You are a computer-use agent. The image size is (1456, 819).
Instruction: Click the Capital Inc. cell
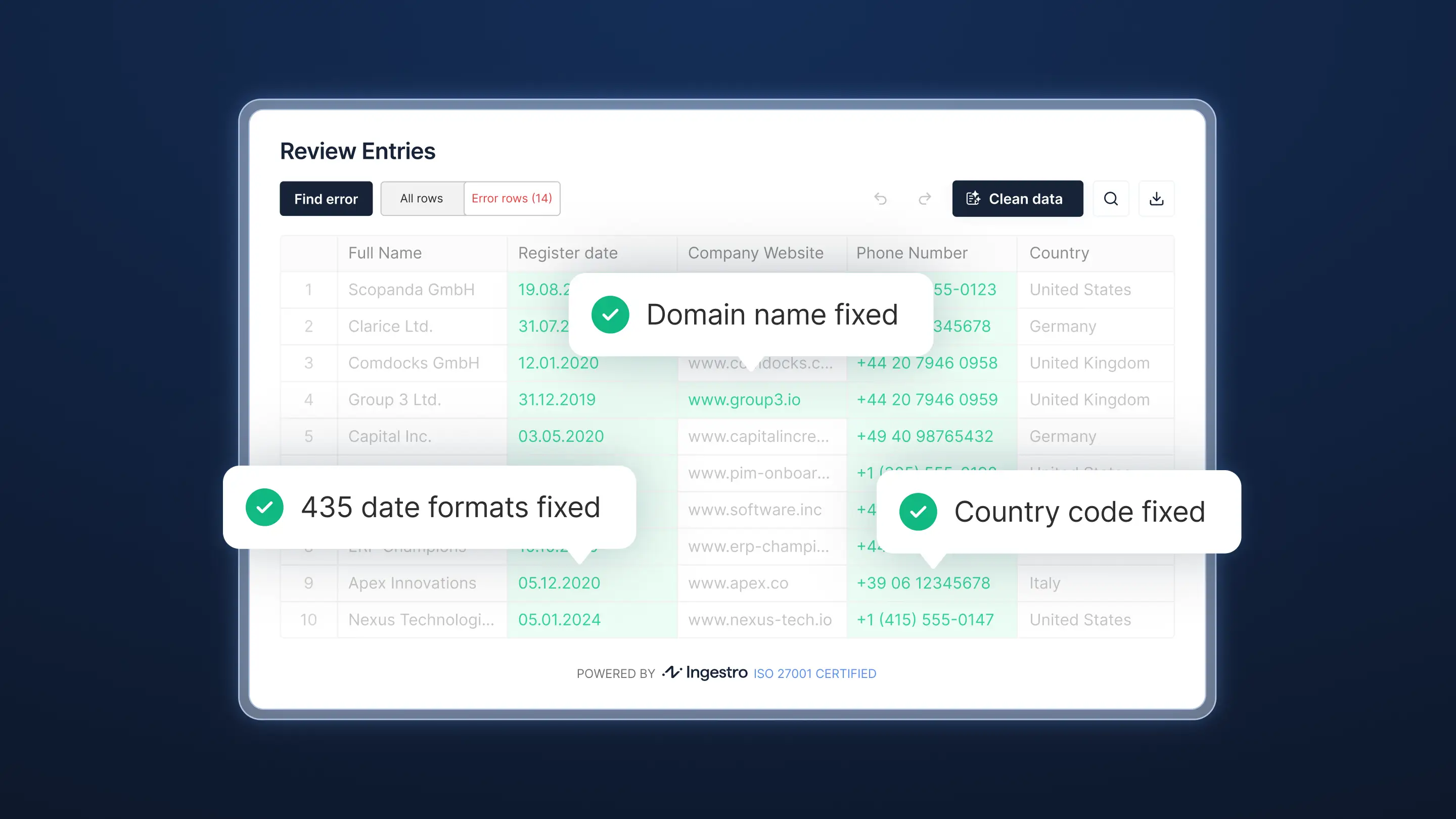click(x=422, y=436)
